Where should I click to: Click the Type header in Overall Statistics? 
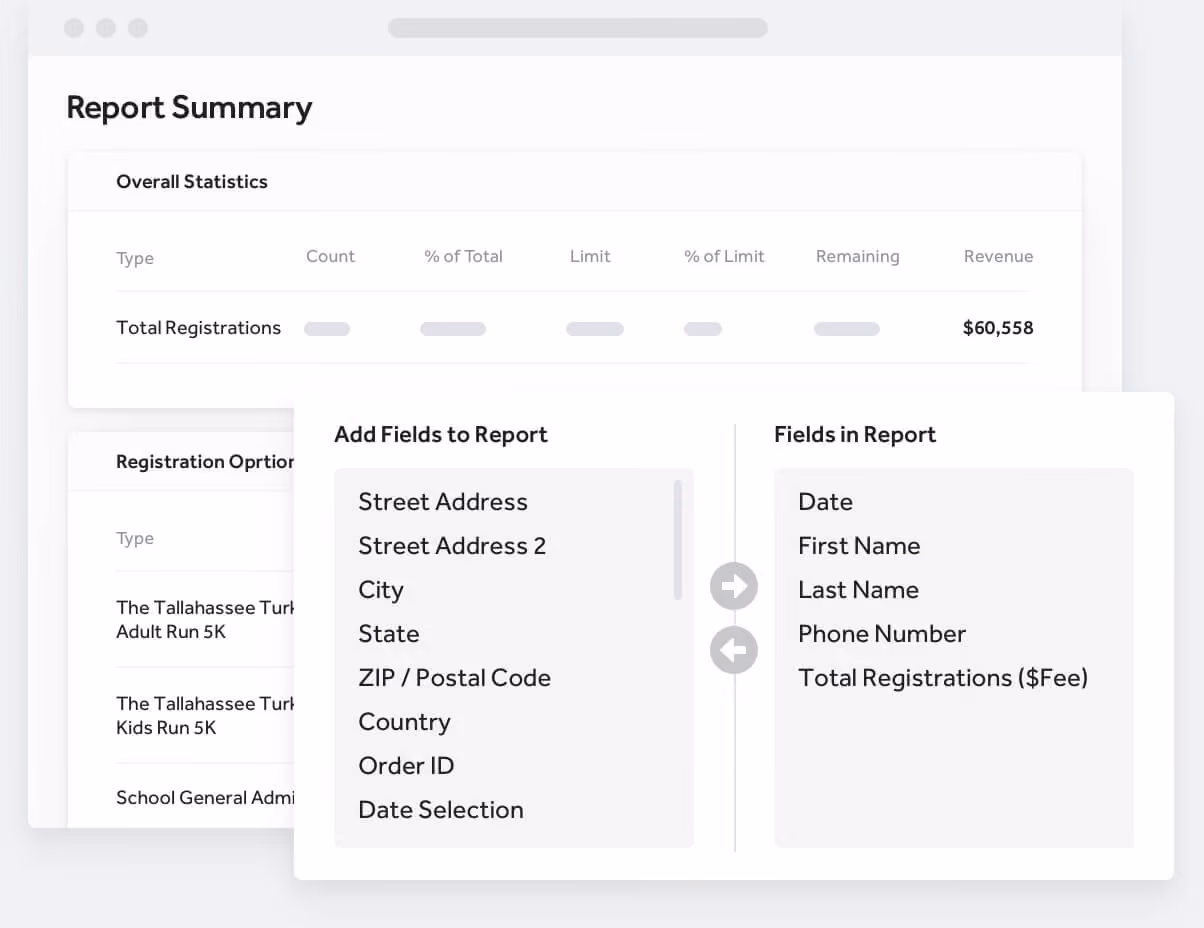[x=135, y=258]
